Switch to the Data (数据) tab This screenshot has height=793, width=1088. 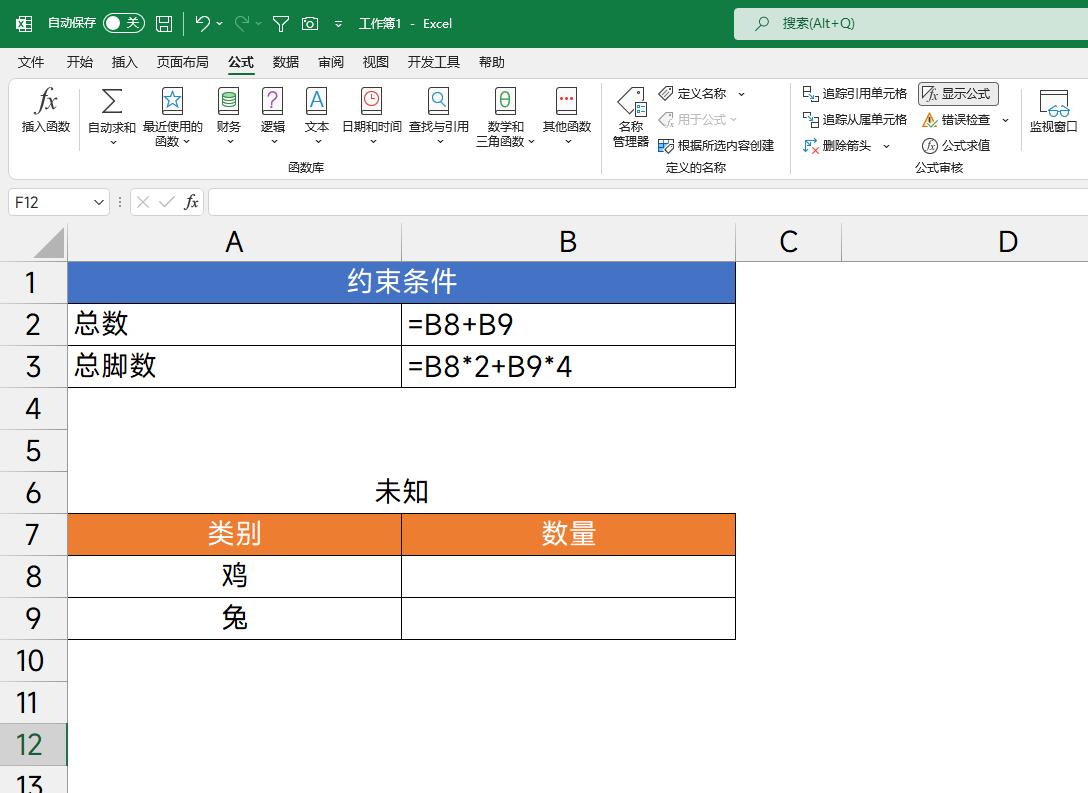click(x=285, y=62)
